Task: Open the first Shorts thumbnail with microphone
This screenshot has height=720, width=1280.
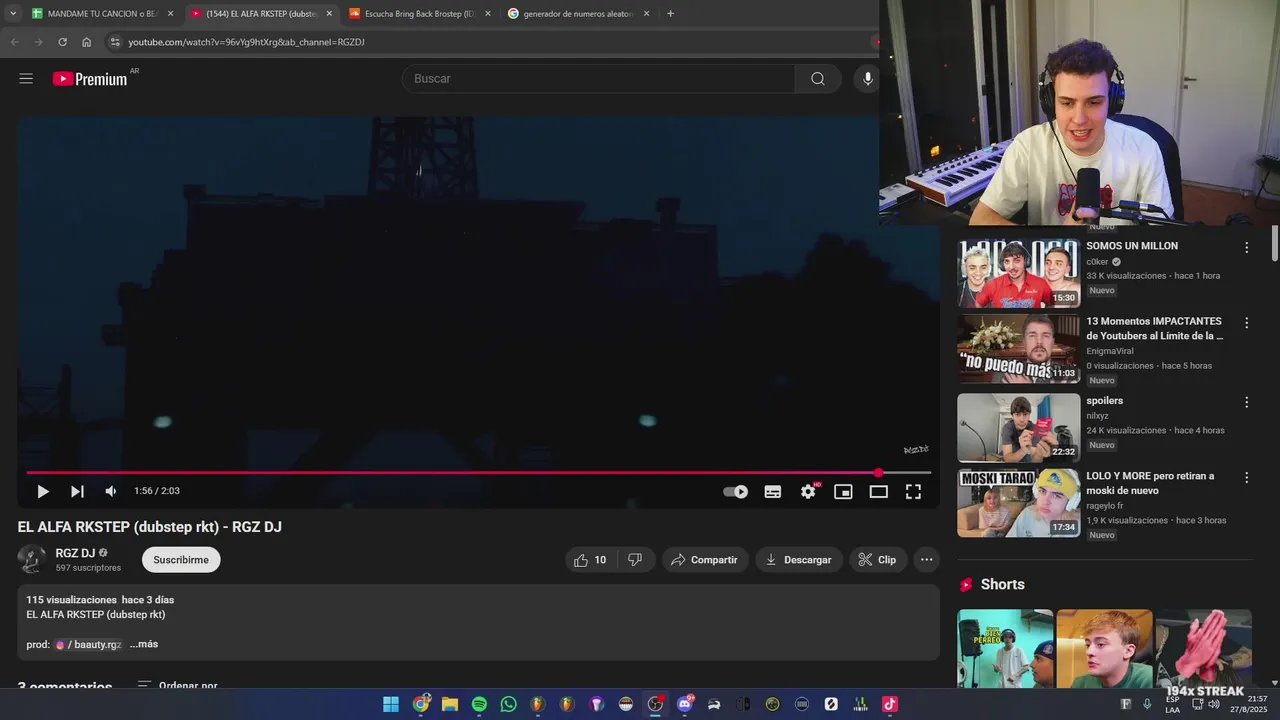Action: click(x=1005, y=649)
